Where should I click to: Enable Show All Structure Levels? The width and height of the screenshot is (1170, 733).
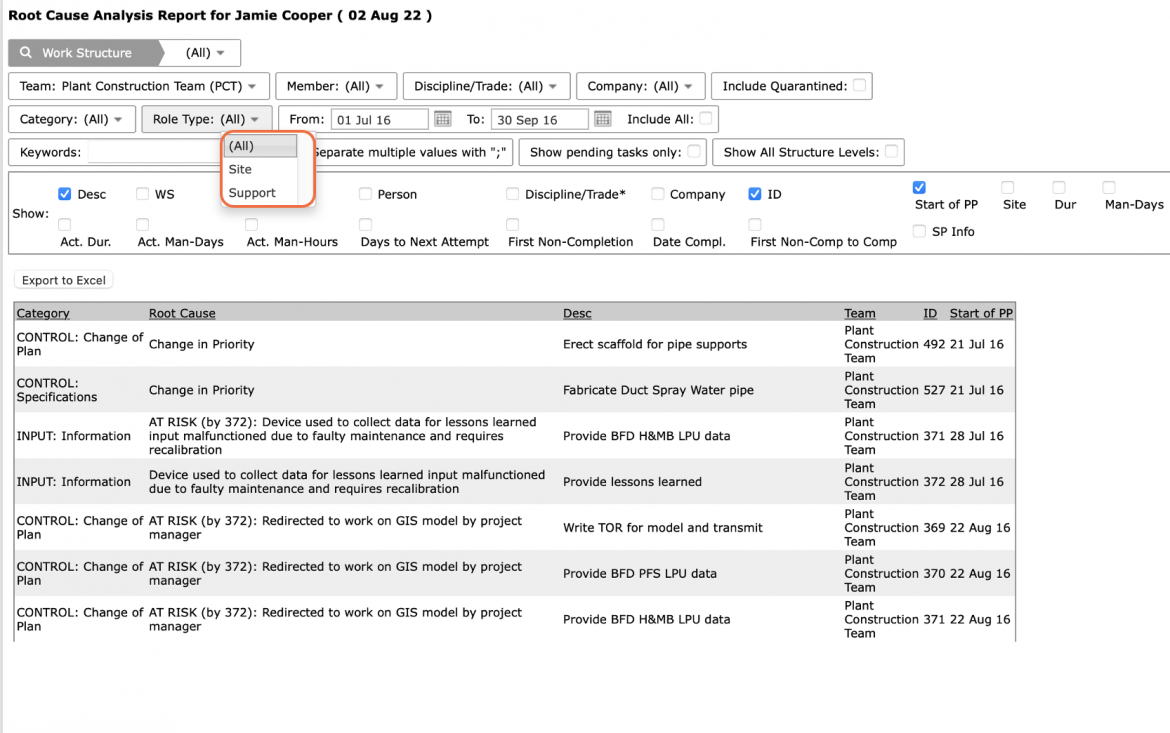pyautogui.click(x=892, y=151)
